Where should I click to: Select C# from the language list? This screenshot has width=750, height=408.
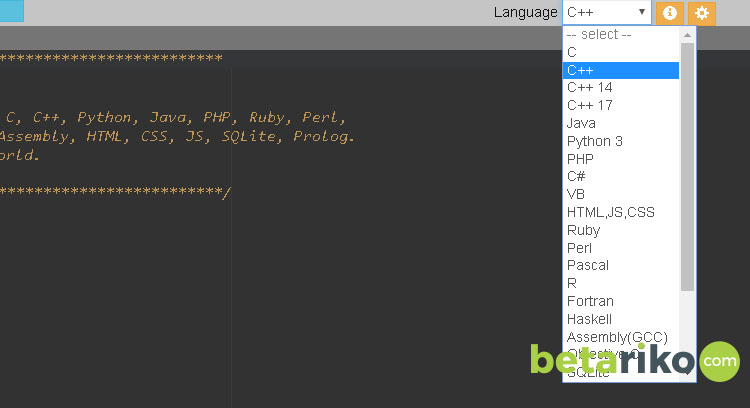pos(621,176)
